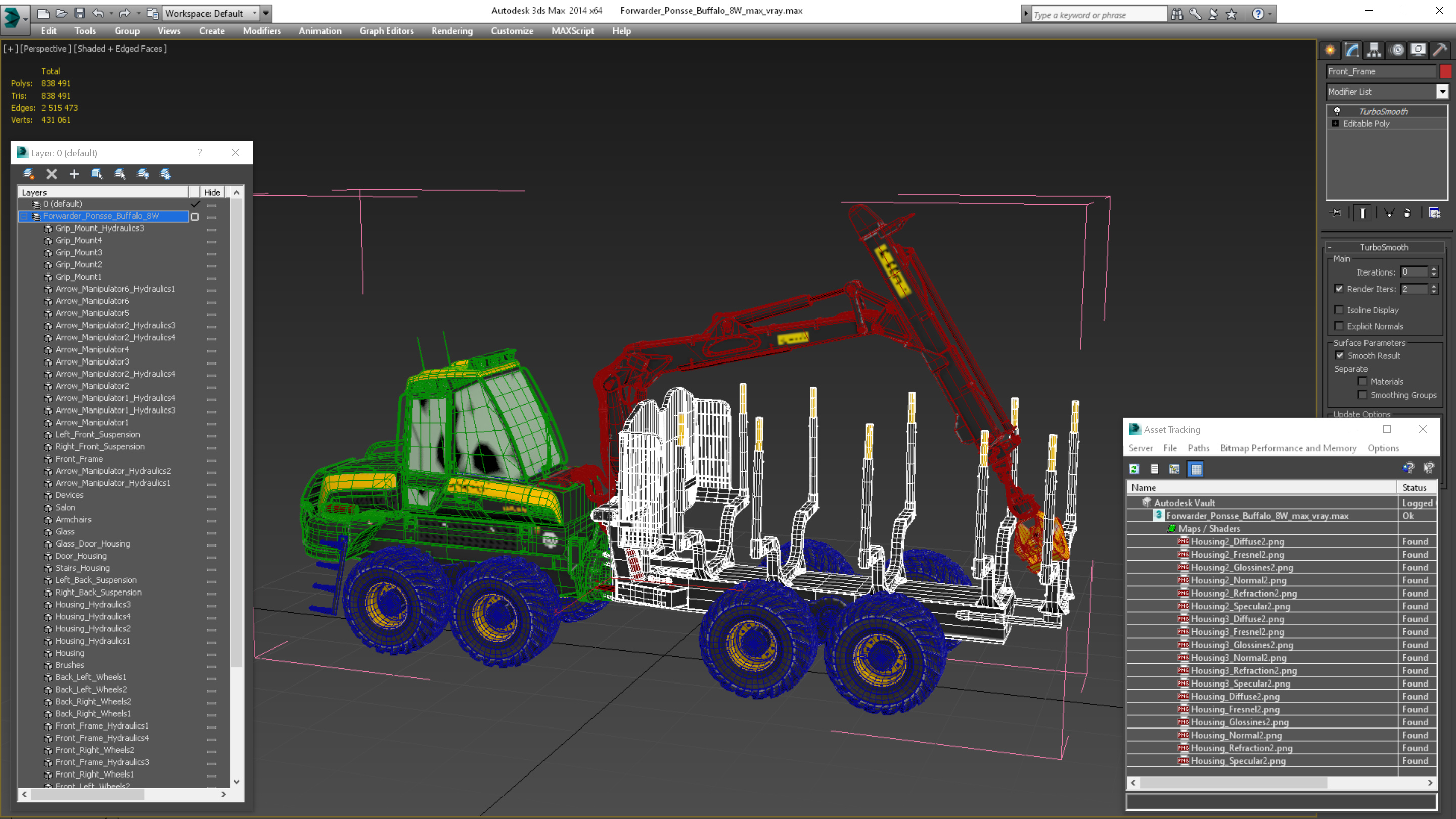This screenshot has height=819, width=1456.
Task: Collapse Forwarder_Ponsse_Buffalo_8W layer tree
Action: [x=24, y=216]
